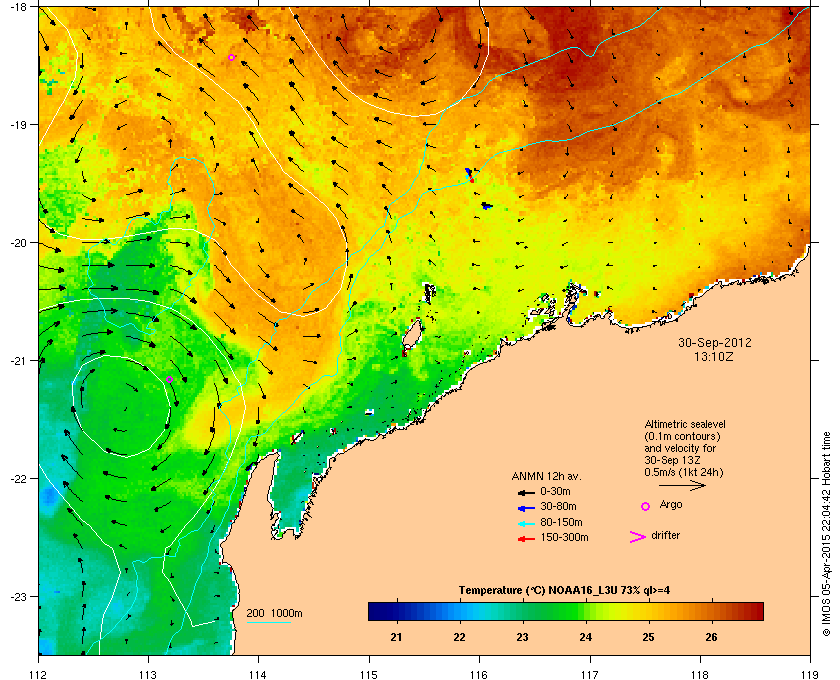Screen dimensions: 840x680
Task: Click the colorbar tick label 22
Action: 460,637
